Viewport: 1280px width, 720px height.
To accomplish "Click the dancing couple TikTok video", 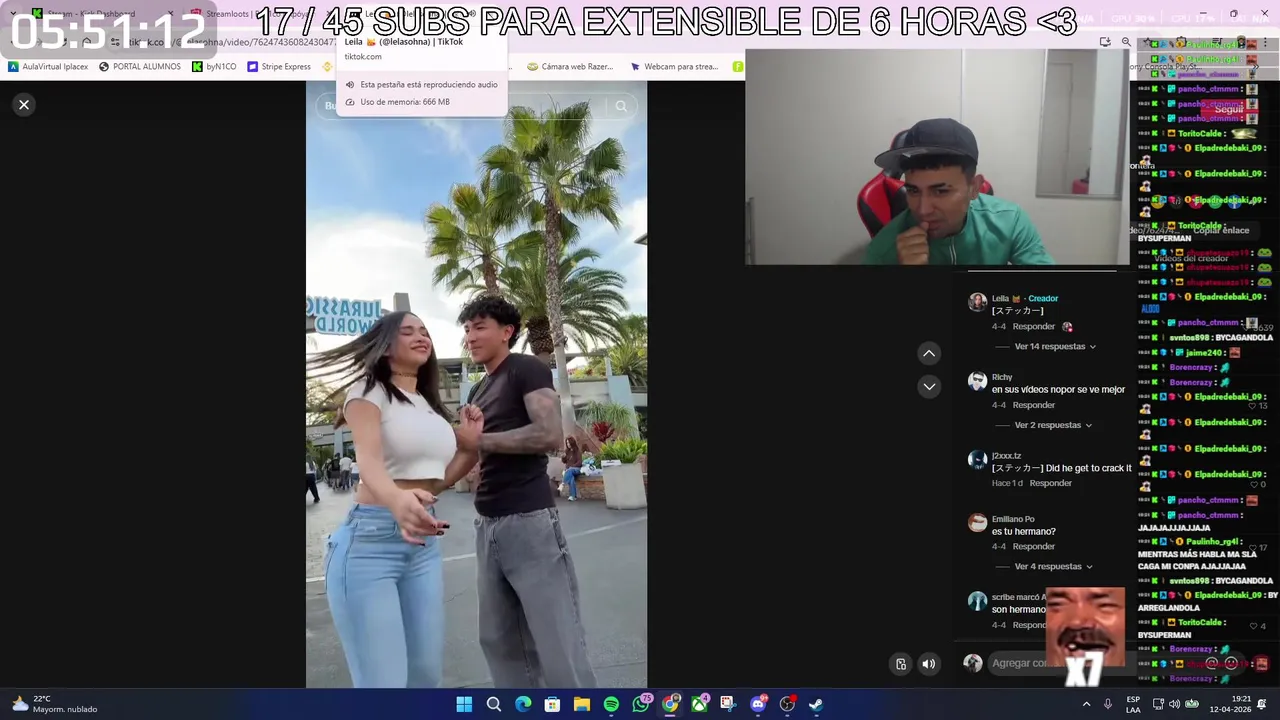I will coord(476,384).
